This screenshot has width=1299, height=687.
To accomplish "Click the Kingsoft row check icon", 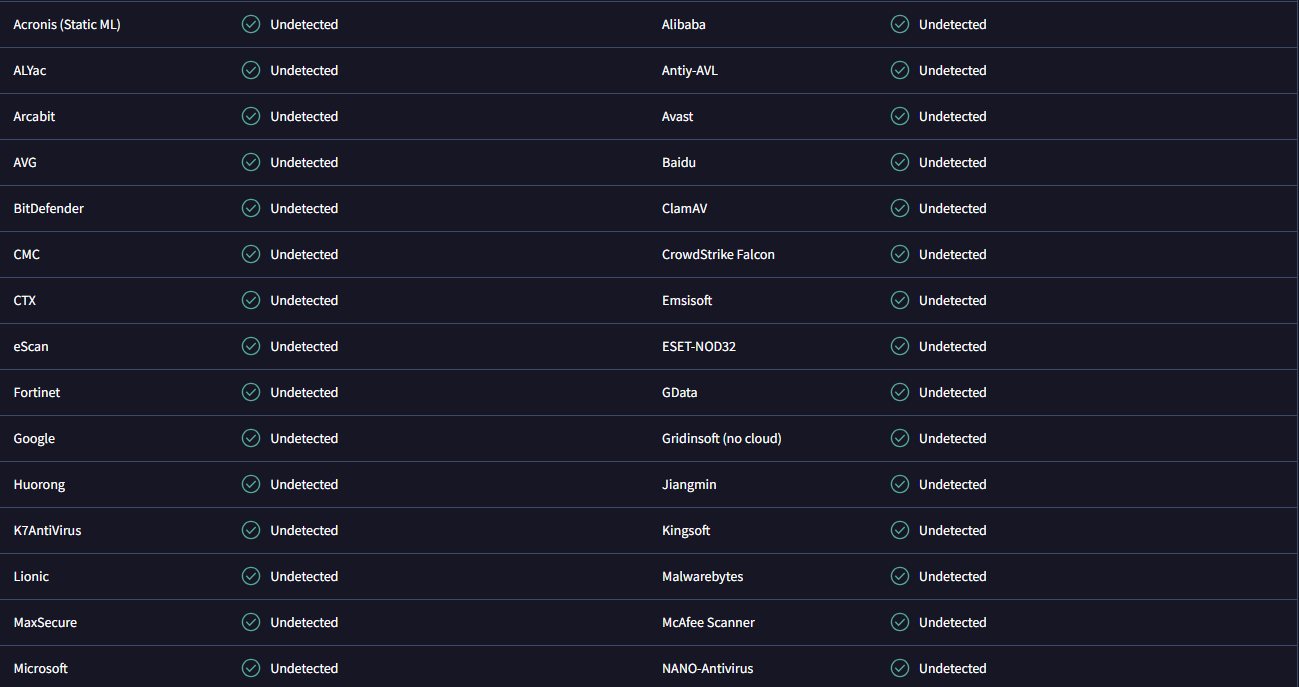I will coord(900,530).
